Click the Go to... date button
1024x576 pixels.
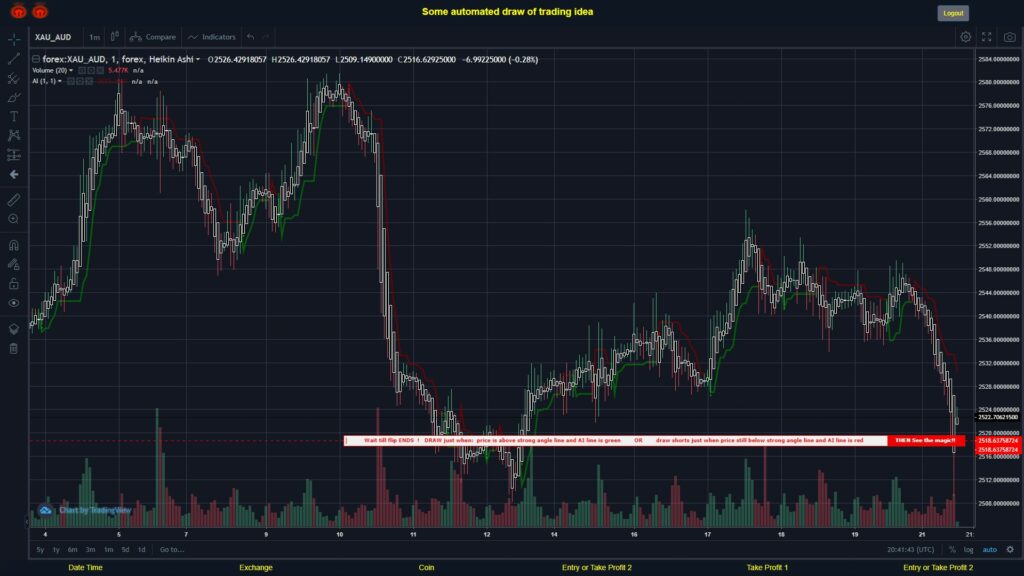pyautogui.click(x=172, y=550)
